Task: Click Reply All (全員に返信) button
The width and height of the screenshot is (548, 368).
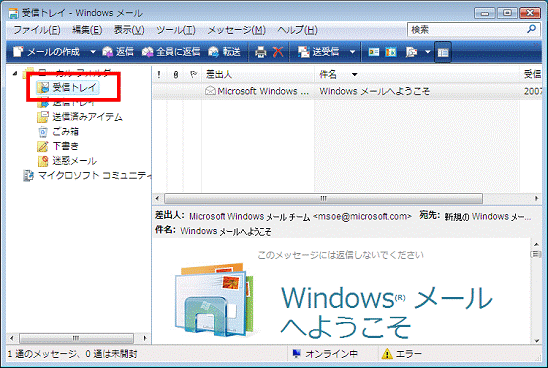Action: [x=171, y=52]
